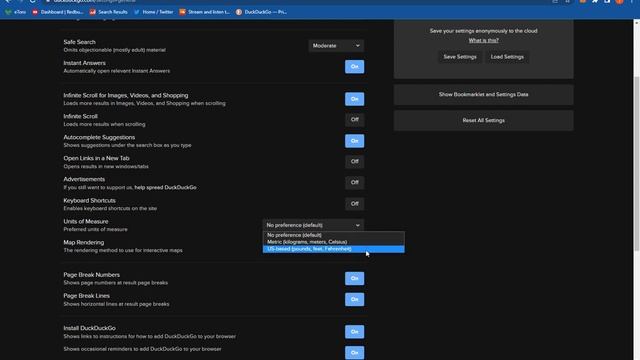Image resolution: width=640 pixels, height=360 pixels.
Task: Collapse the Units of Measure dropdown
Action: tap(313, 225)
